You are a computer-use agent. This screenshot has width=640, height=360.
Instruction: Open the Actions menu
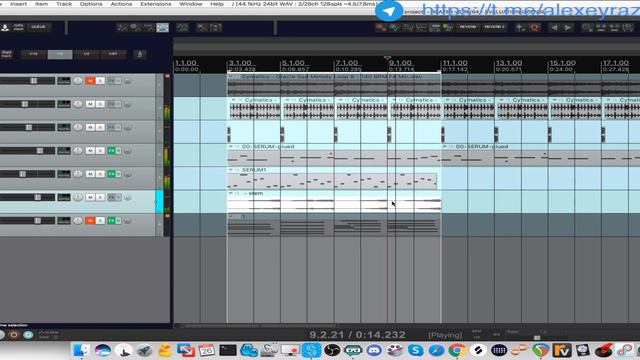(x=121, y=4)
